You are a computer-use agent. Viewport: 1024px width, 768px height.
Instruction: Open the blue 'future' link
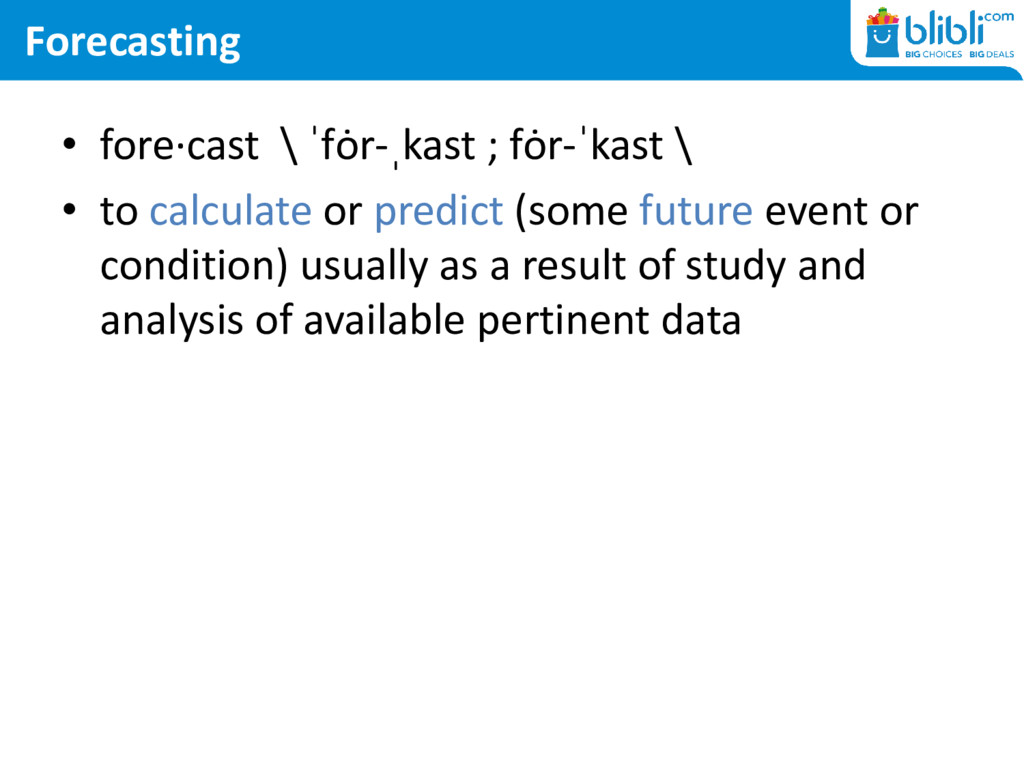695,212
